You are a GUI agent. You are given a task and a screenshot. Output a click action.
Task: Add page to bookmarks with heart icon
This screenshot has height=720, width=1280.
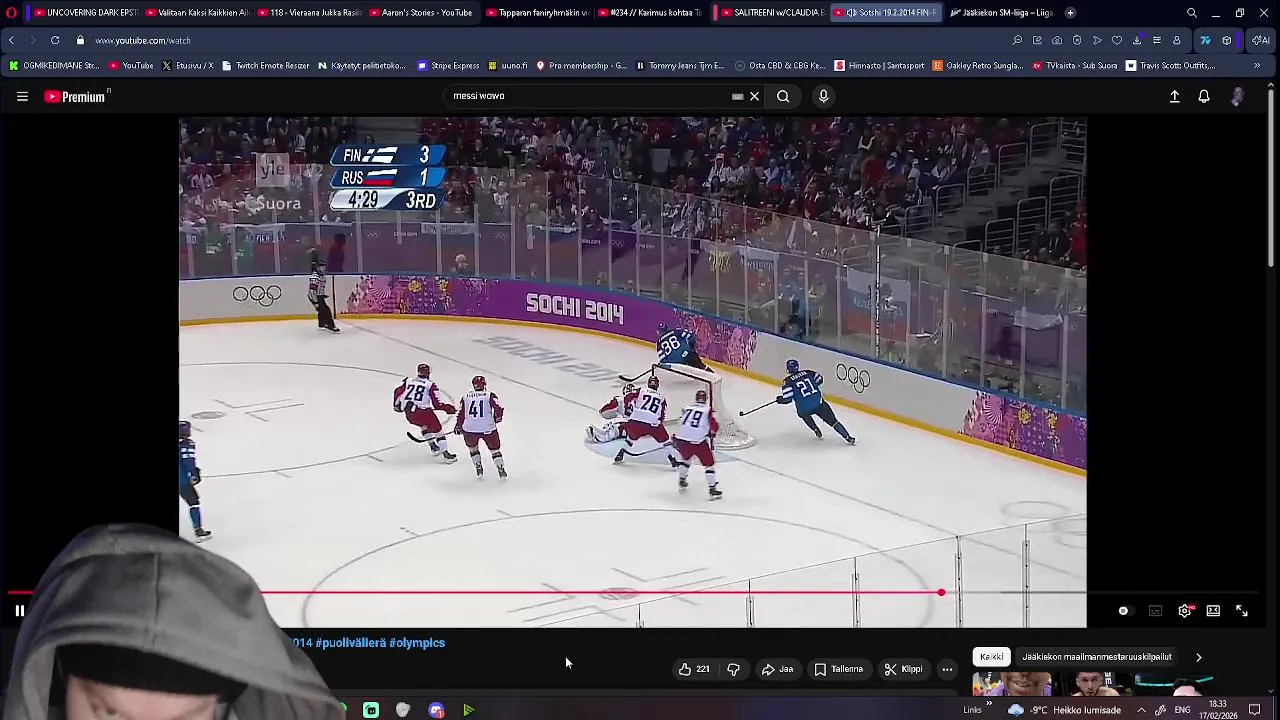pos(1117,40)
